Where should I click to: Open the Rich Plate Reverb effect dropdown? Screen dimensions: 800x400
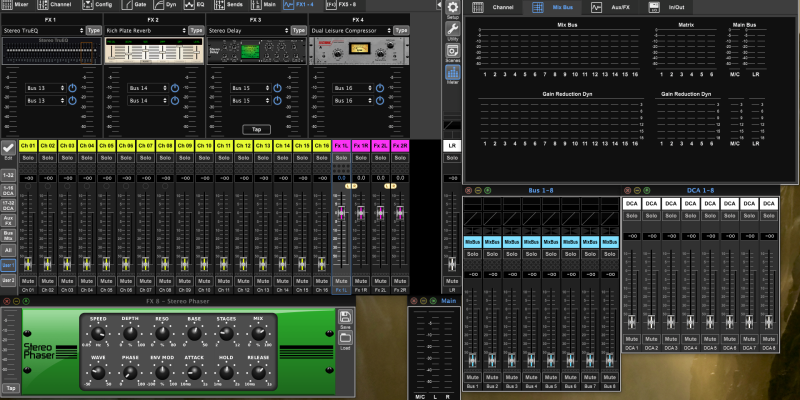tap(144, 31)
